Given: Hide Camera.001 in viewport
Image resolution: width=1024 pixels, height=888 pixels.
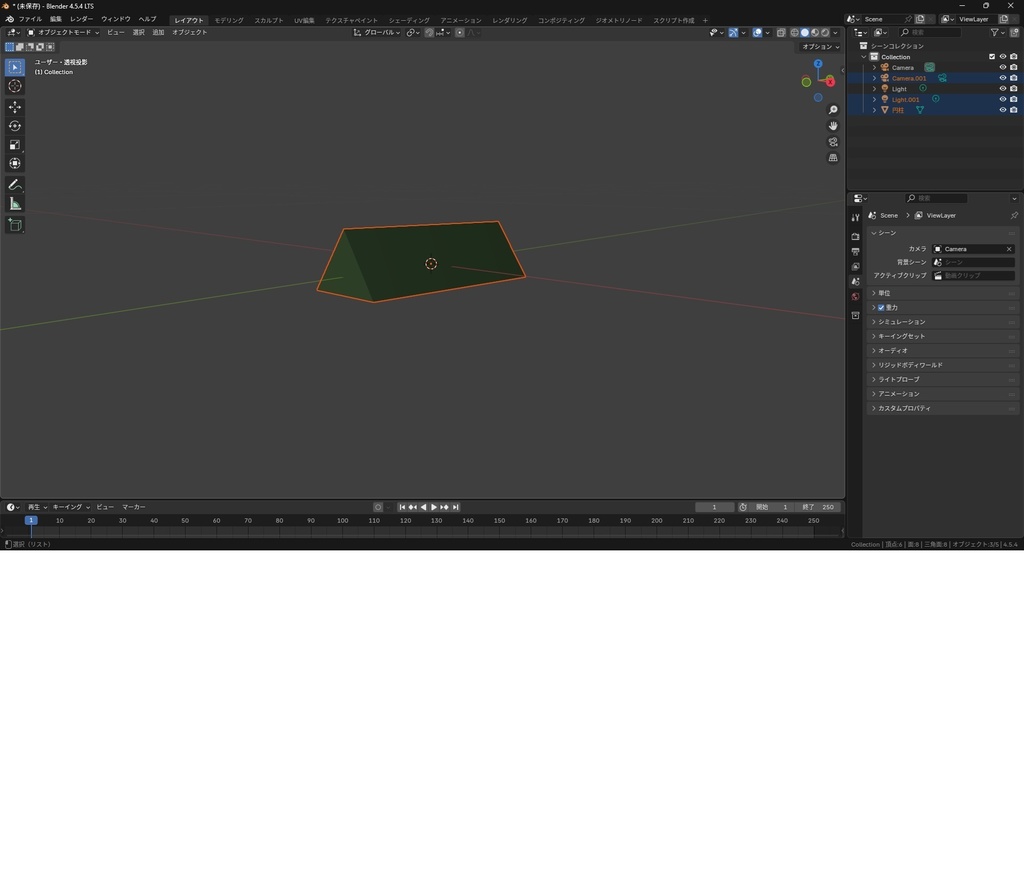Looking at the screenshot, I should click(1002, 78).
